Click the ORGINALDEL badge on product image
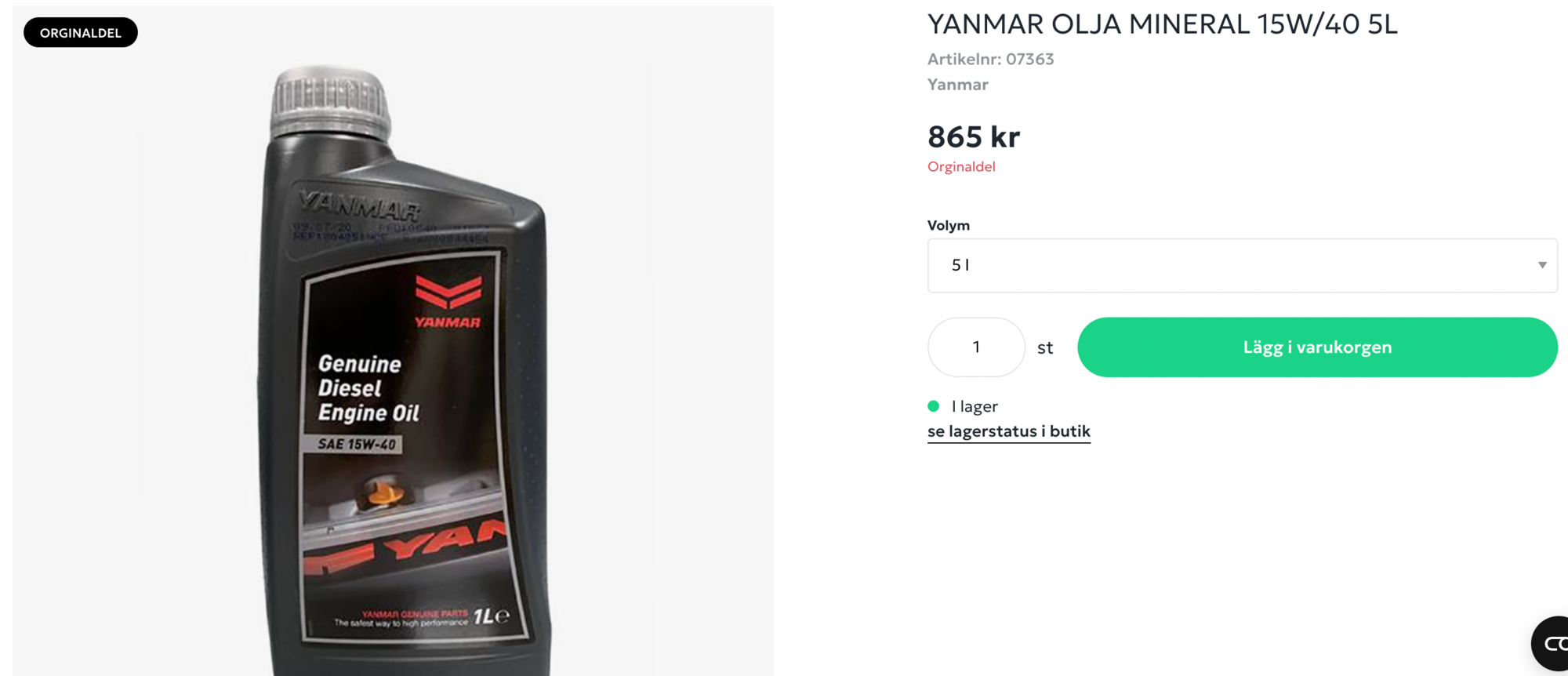This screenshot has height=676, width=1568. 81,33
